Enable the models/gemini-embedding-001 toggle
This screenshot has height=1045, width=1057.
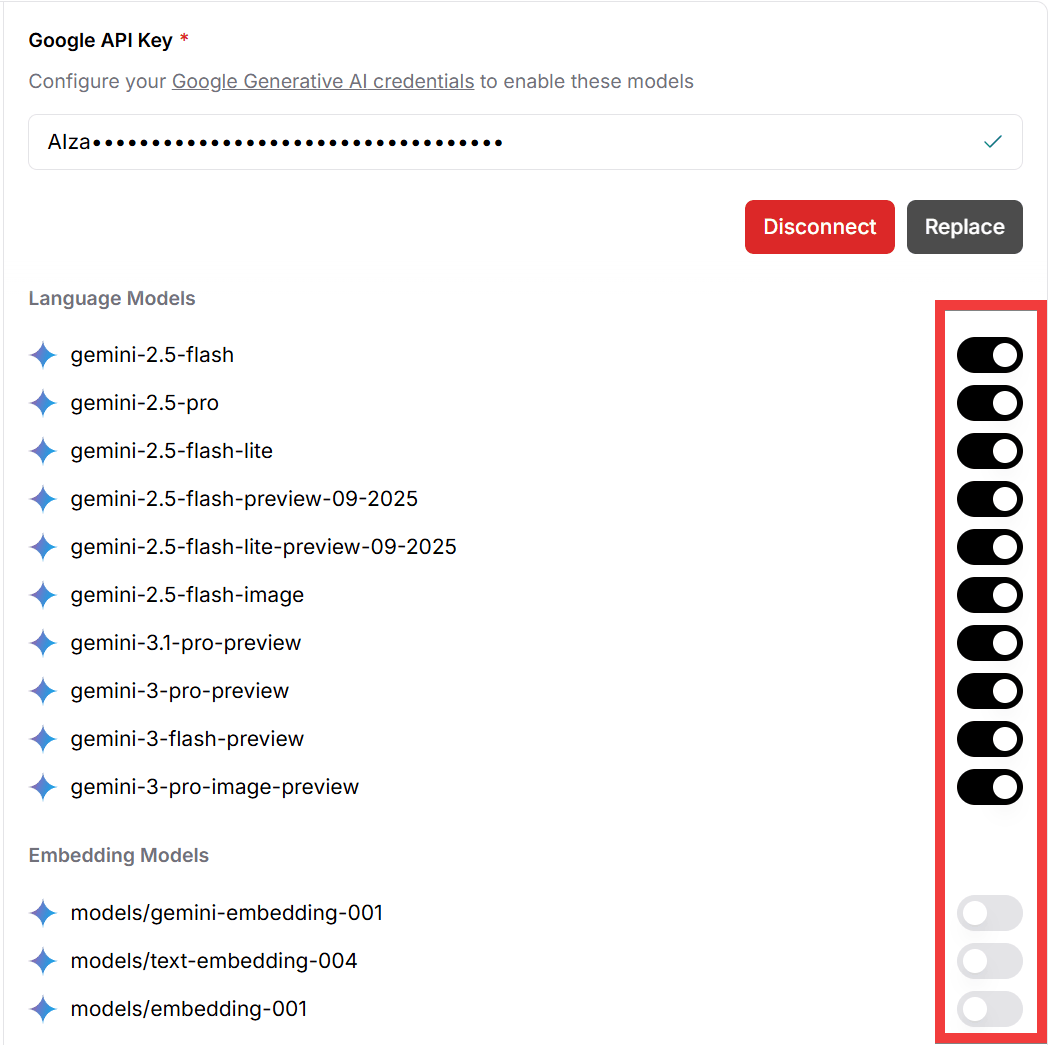pyautogui.click(x=989, y=913)
